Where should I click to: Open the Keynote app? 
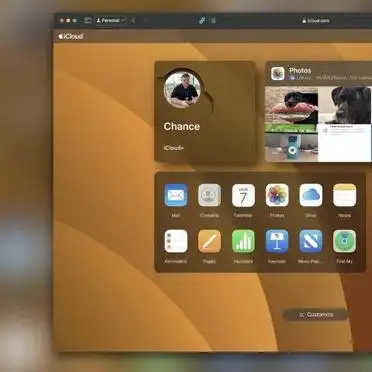277,241
